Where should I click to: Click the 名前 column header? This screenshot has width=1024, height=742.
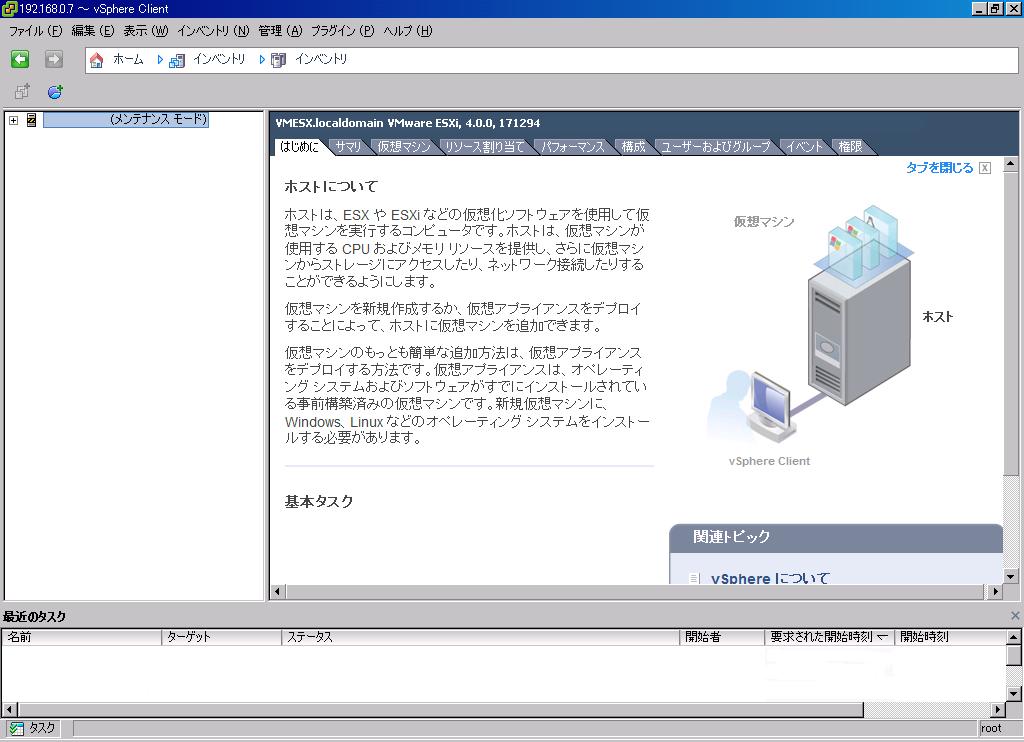tap(82, 636)
